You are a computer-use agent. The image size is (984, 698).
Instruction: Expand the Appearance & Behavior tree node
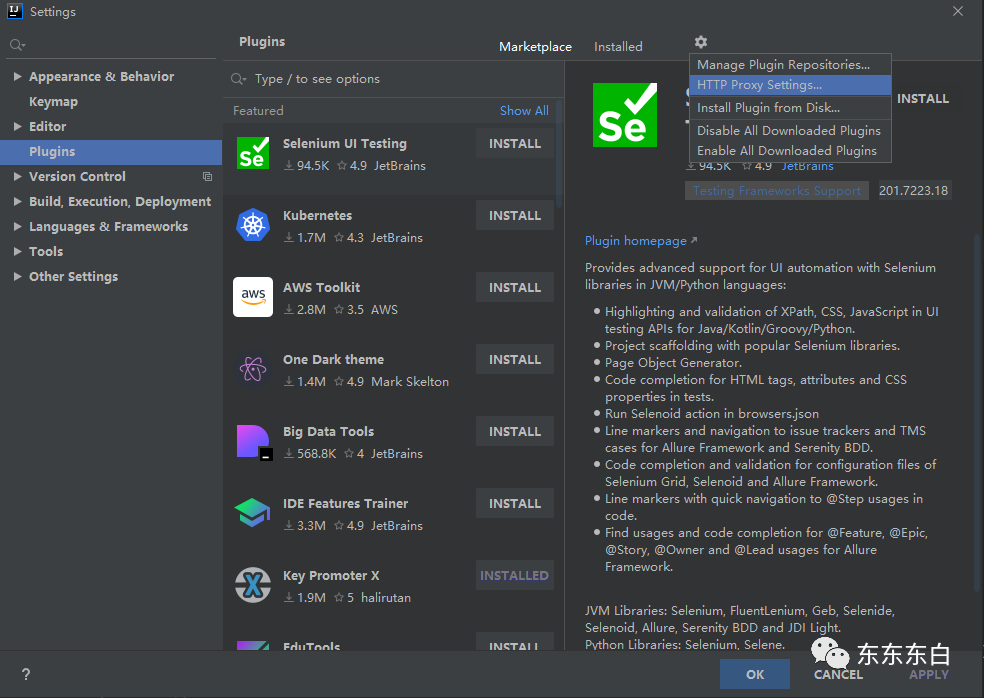[18, 77]
